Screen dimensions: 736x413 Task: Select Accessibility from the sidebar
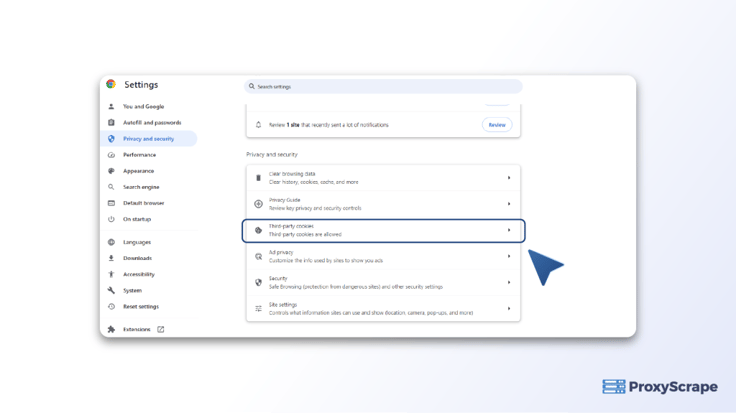pos(138,274)
